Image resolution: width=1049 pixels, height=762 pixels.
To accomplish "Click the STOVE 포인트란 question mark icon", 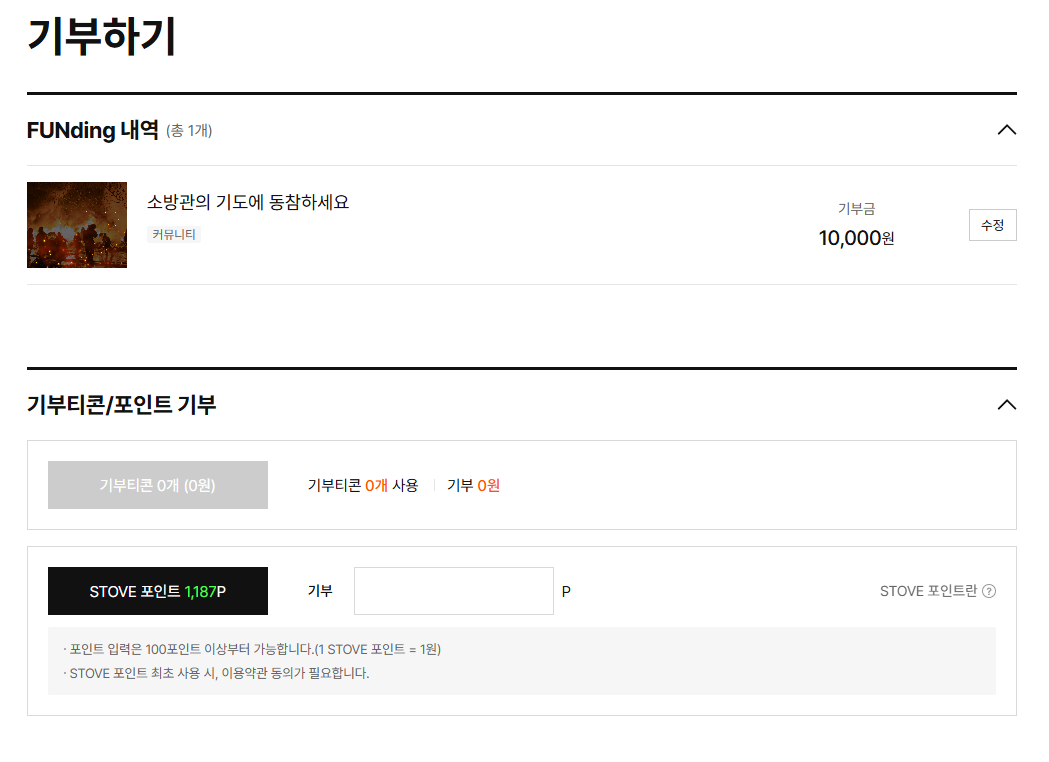I will pyautogui.click(x=989, y=591).
